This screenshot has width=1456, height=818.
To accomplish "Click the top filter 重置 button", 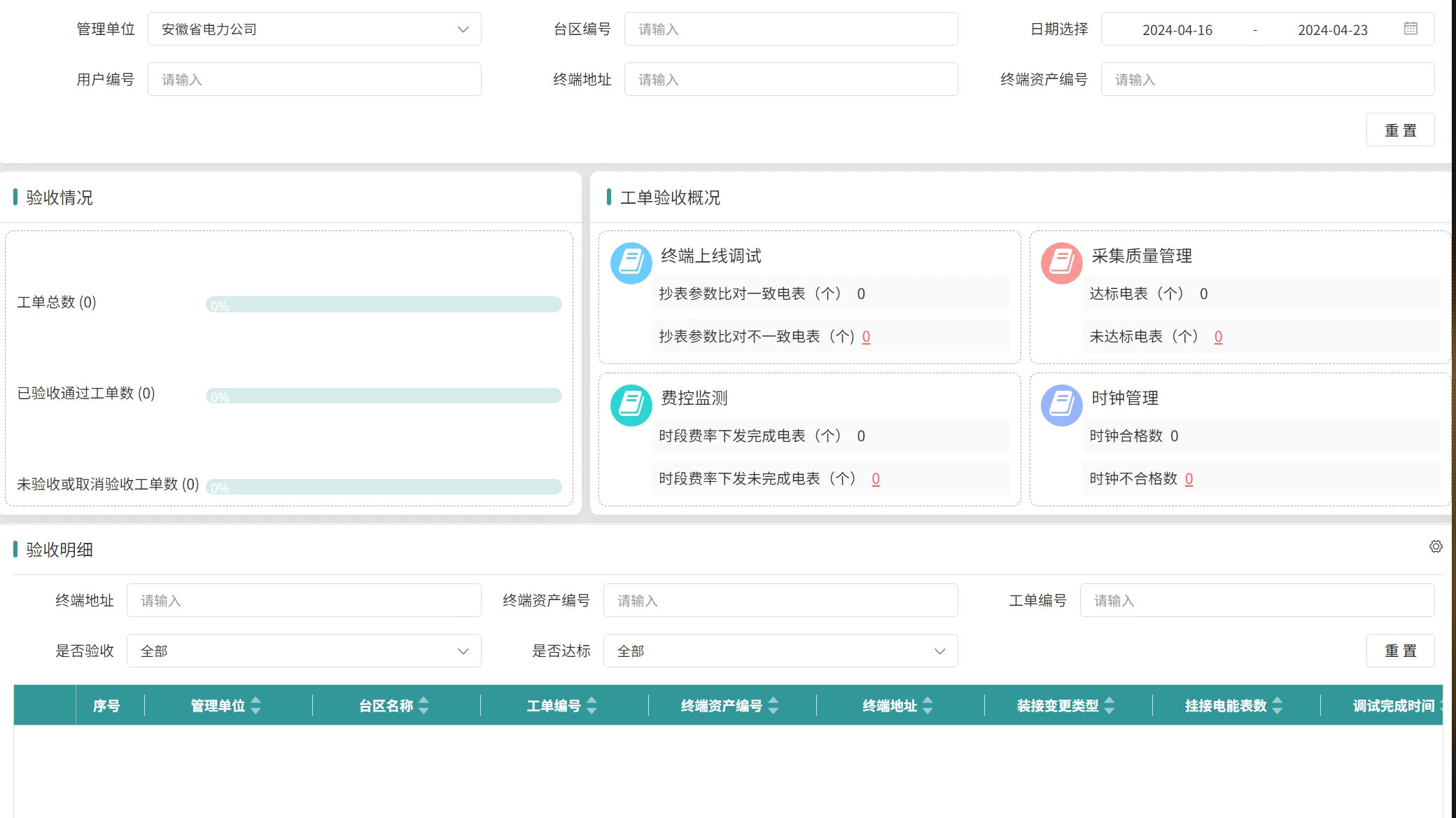I will (x=1400, y=130).
